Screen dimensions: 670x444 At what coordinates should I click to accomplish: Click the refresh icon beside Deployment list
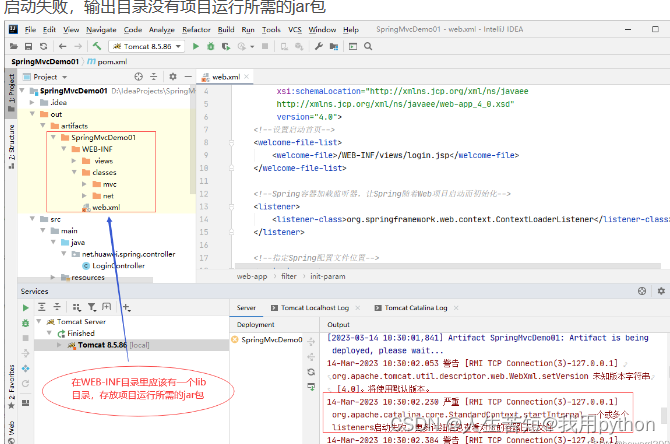(311, 372)
